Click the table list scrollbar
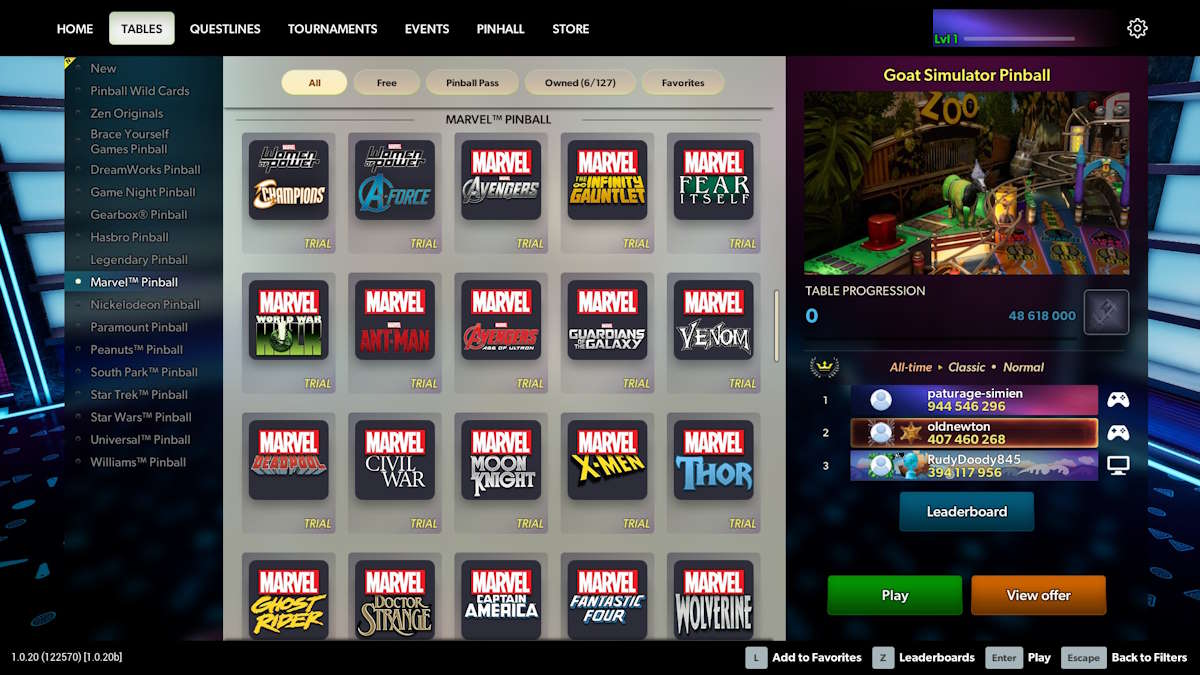The image size is (1200, 675). point(776,327)
